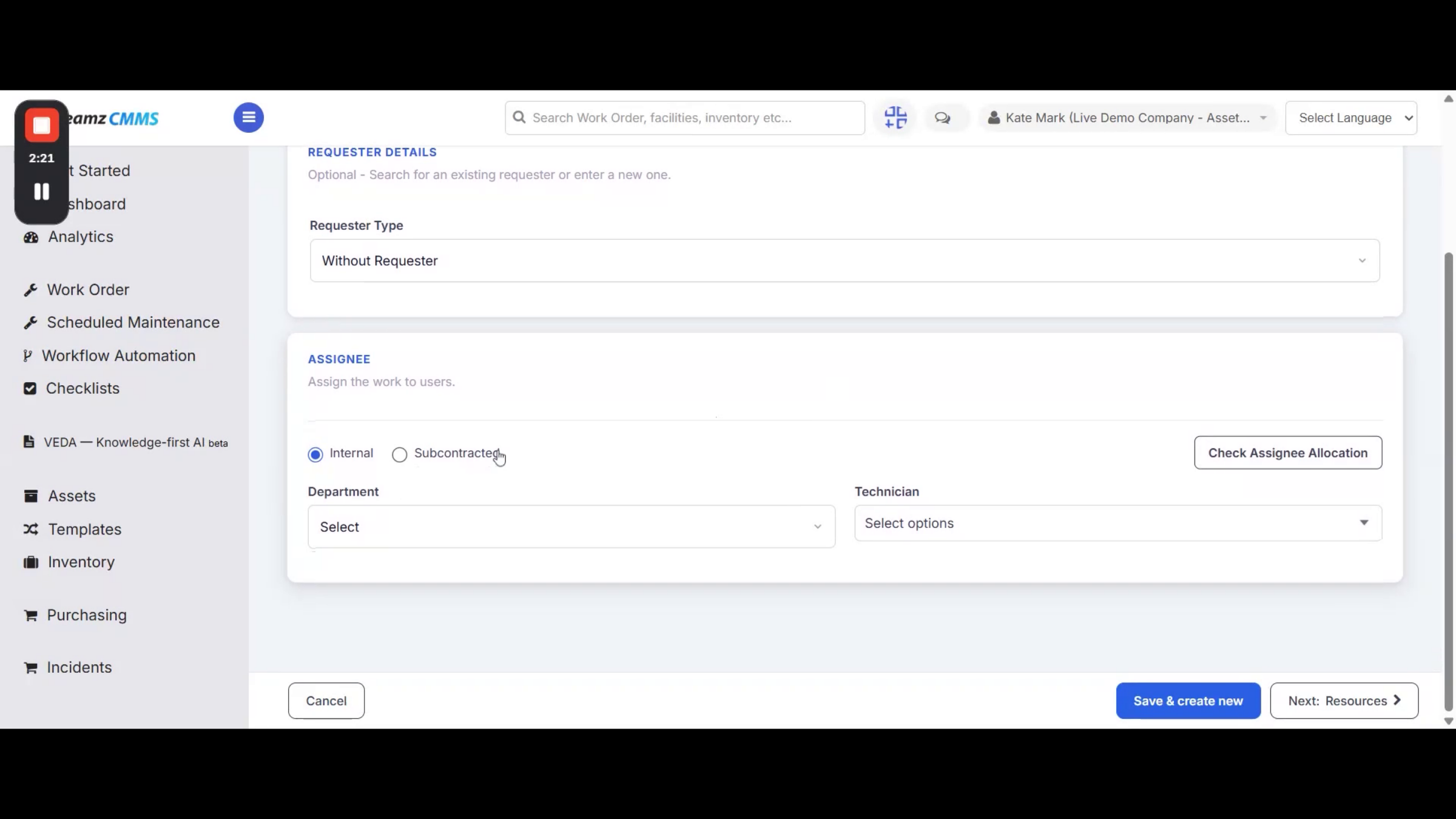The height and width of the screenshot is (819, 1456).
Task: Click the user profile icon beside Kate Mark
Action: [994, 118]
